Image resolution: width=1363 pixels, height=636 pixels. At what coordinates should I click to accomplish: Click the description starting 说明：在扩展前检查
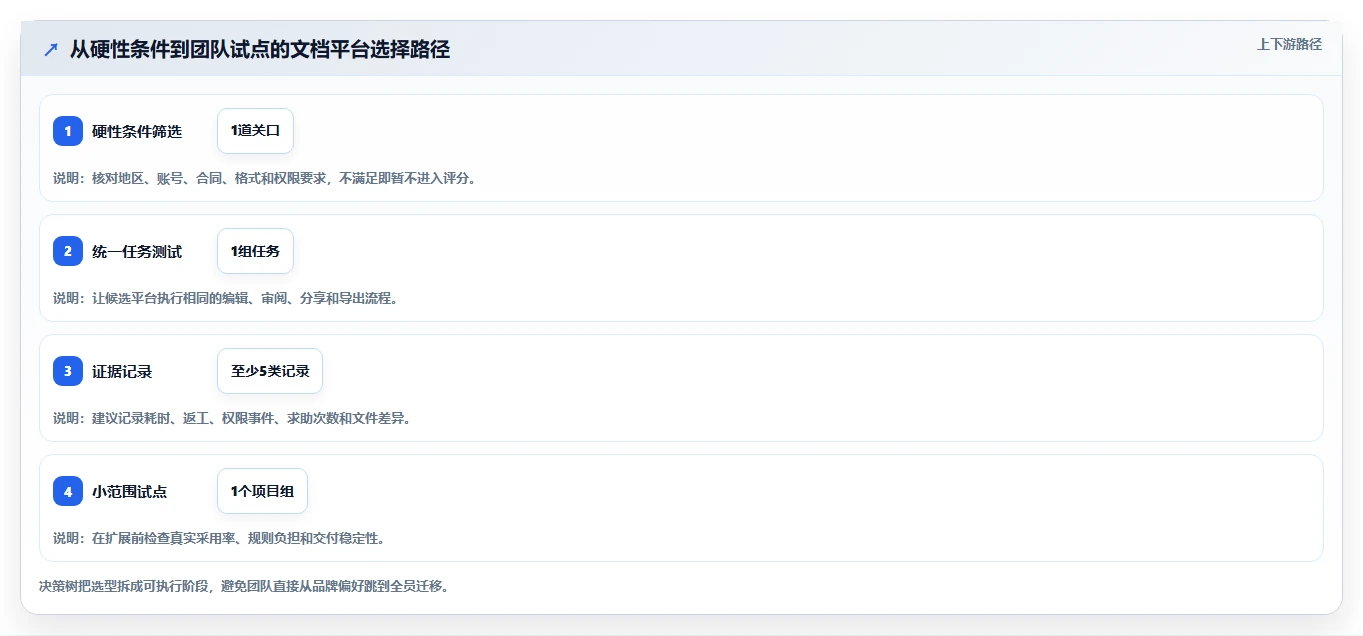pos(220,538)
